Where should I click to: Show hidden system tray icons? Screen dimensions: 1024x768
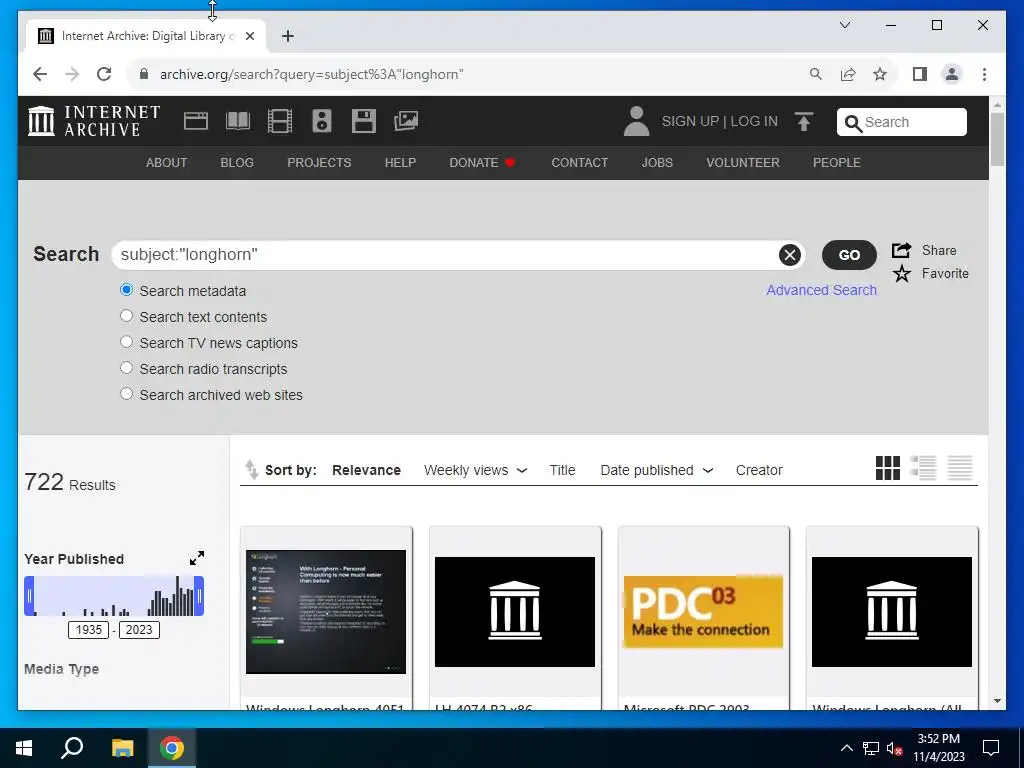click(x=846, y=748)
